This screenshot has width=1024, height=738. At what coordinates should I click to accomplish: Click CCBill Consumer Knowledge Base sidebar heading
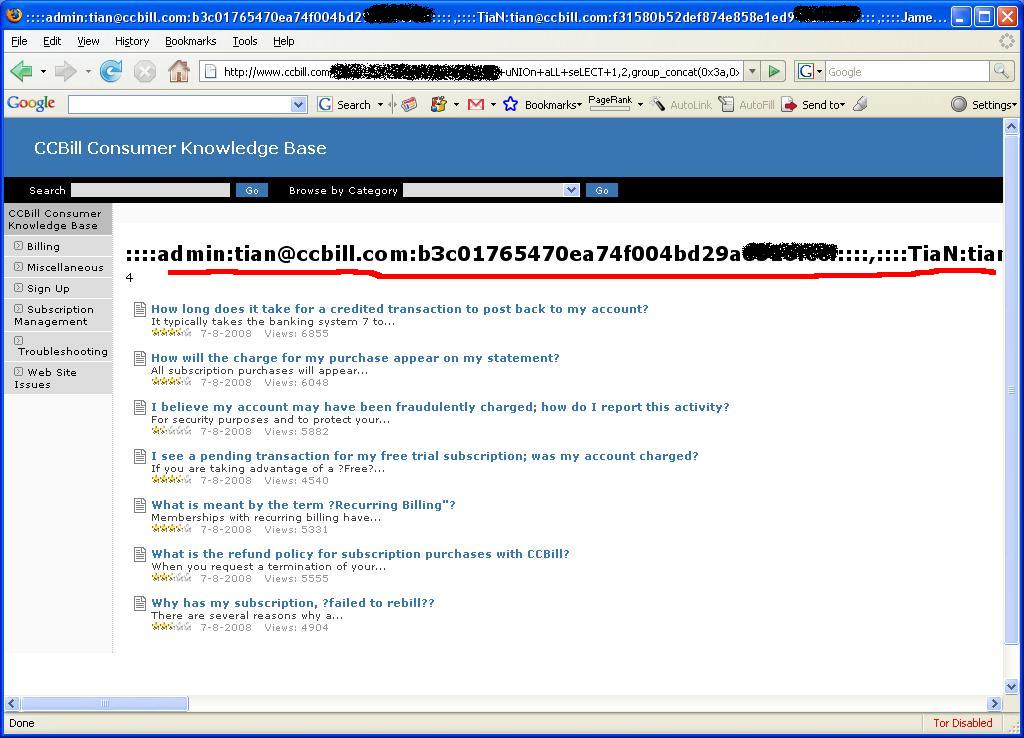(55, 219)
